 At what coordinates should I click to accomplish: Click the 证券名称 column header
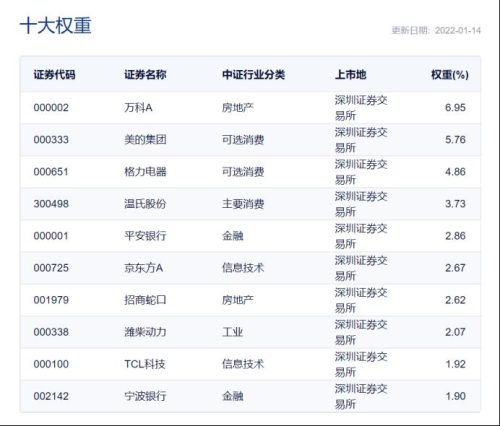145,75
